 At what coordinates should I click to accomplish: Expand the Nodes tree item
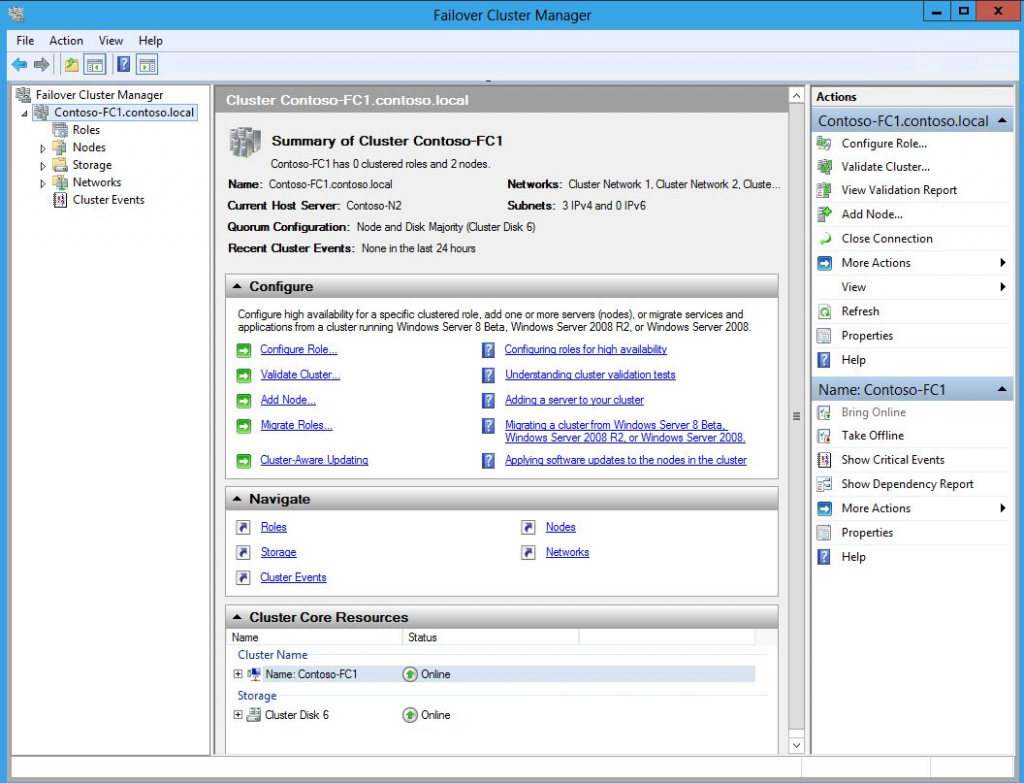coord(43,148)
